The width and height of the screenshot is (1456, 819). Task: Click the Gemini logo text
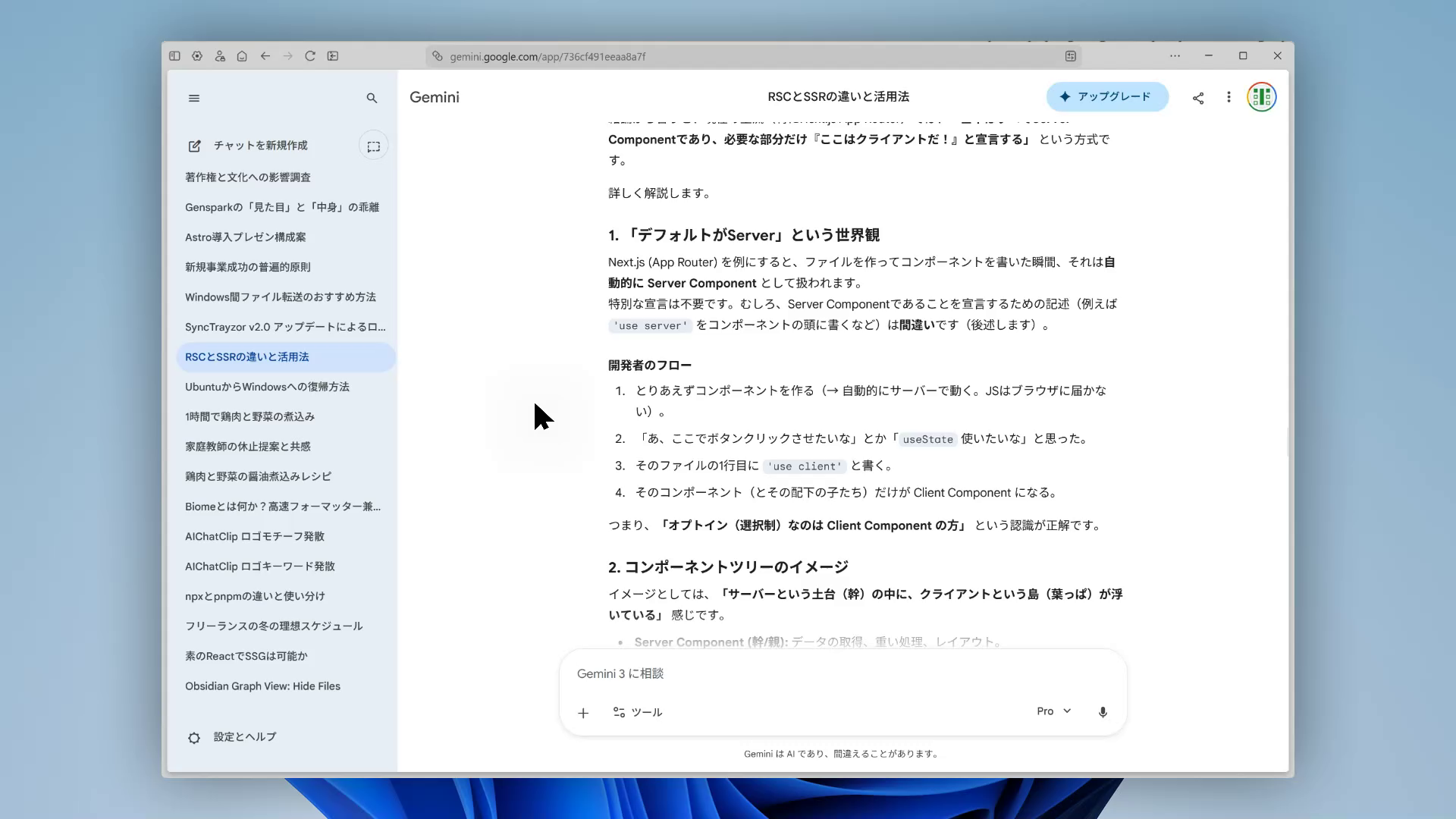coord(435,97)
